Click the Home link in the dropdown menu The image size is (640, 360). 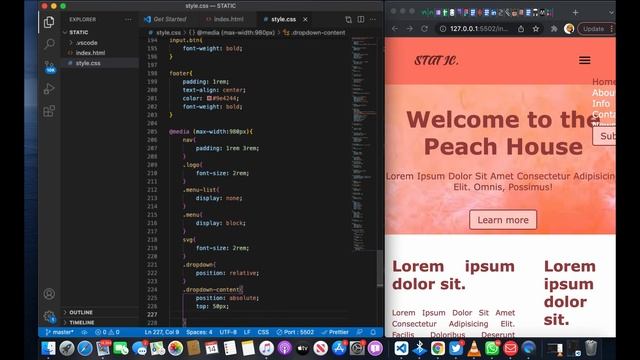click(604, 82)
